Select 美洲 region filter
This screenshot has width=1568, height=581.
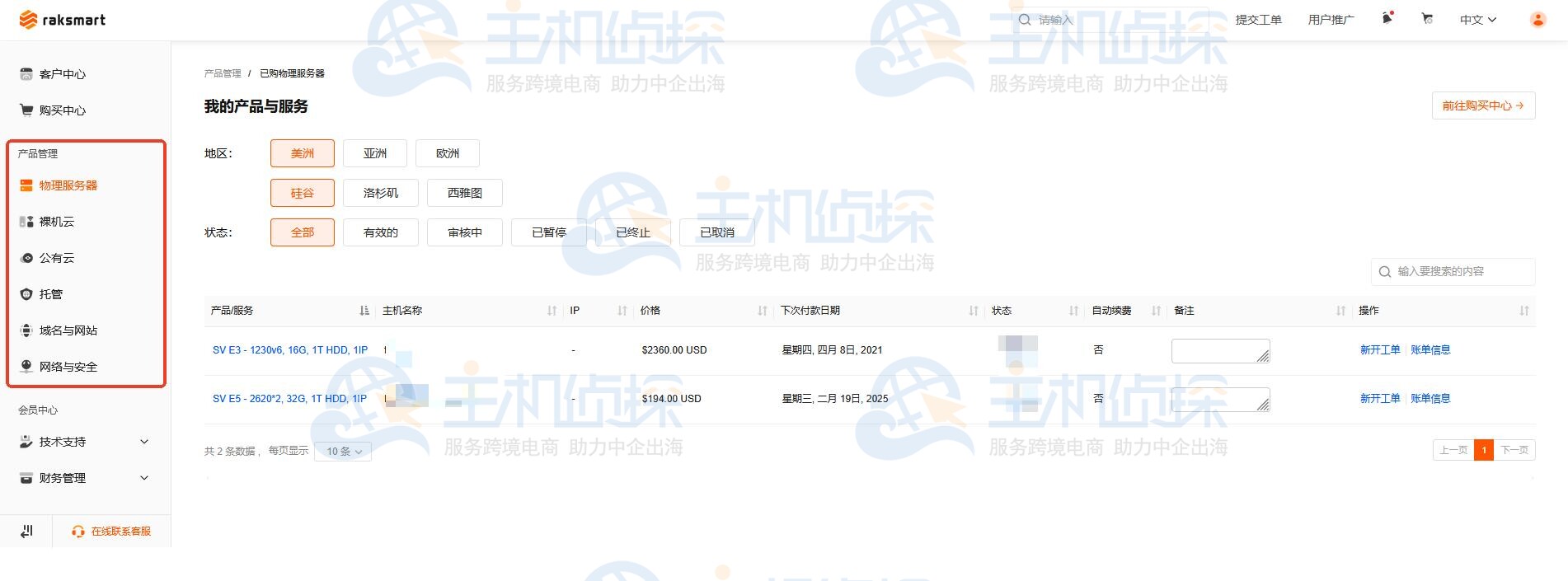click(x=303, y=153)
